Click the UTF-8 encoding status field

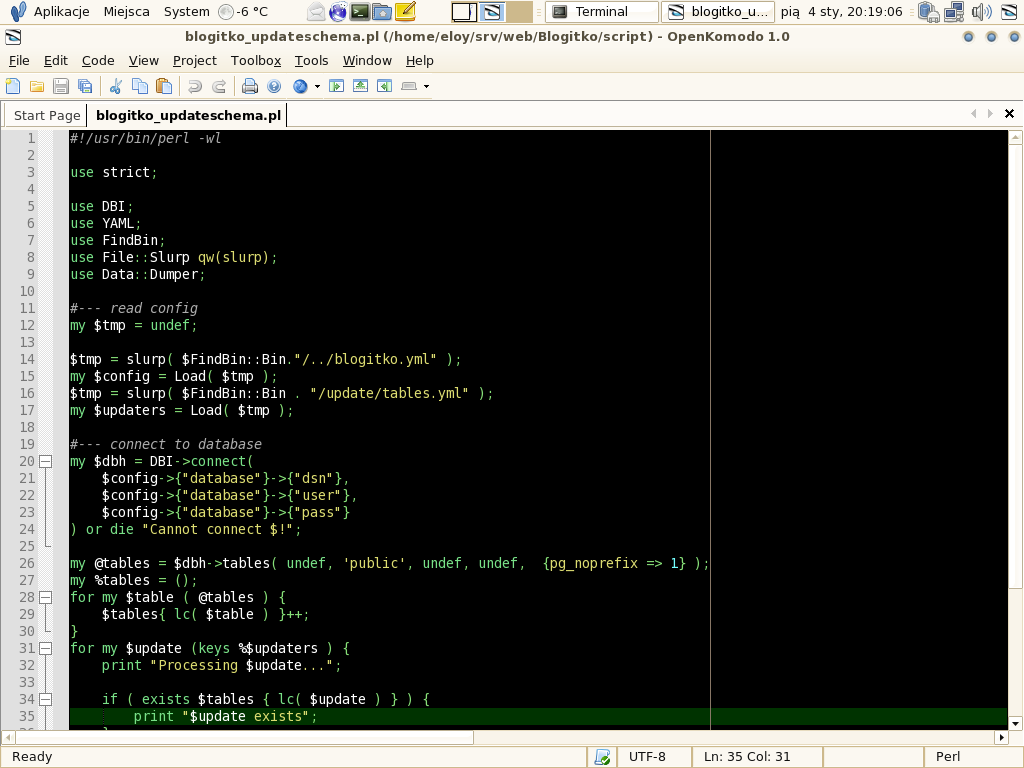[647, 757]
